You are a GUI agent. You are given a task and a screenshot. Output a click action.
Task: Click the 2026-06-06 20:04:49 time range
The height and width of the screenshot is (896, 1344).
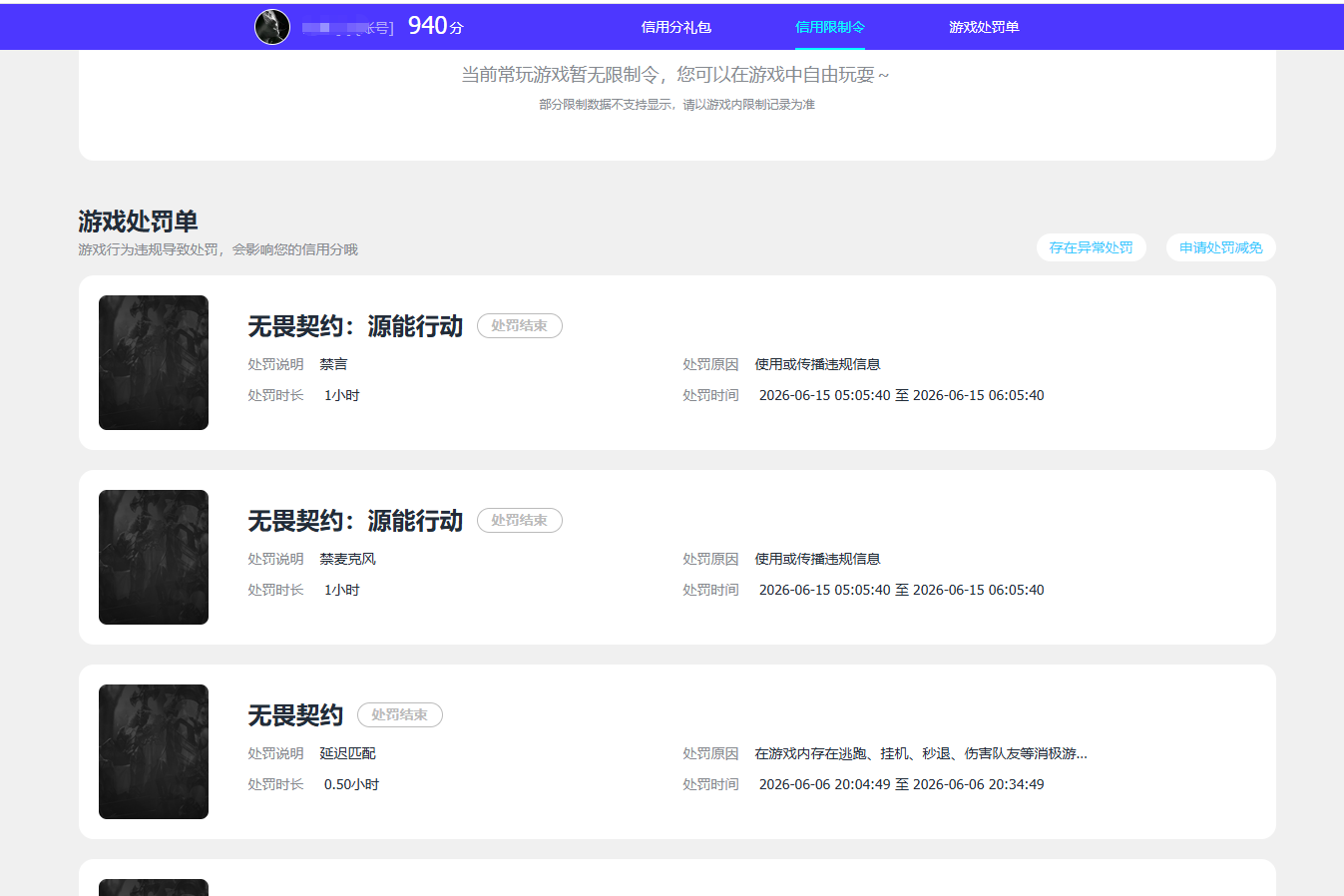pos(902,784)
